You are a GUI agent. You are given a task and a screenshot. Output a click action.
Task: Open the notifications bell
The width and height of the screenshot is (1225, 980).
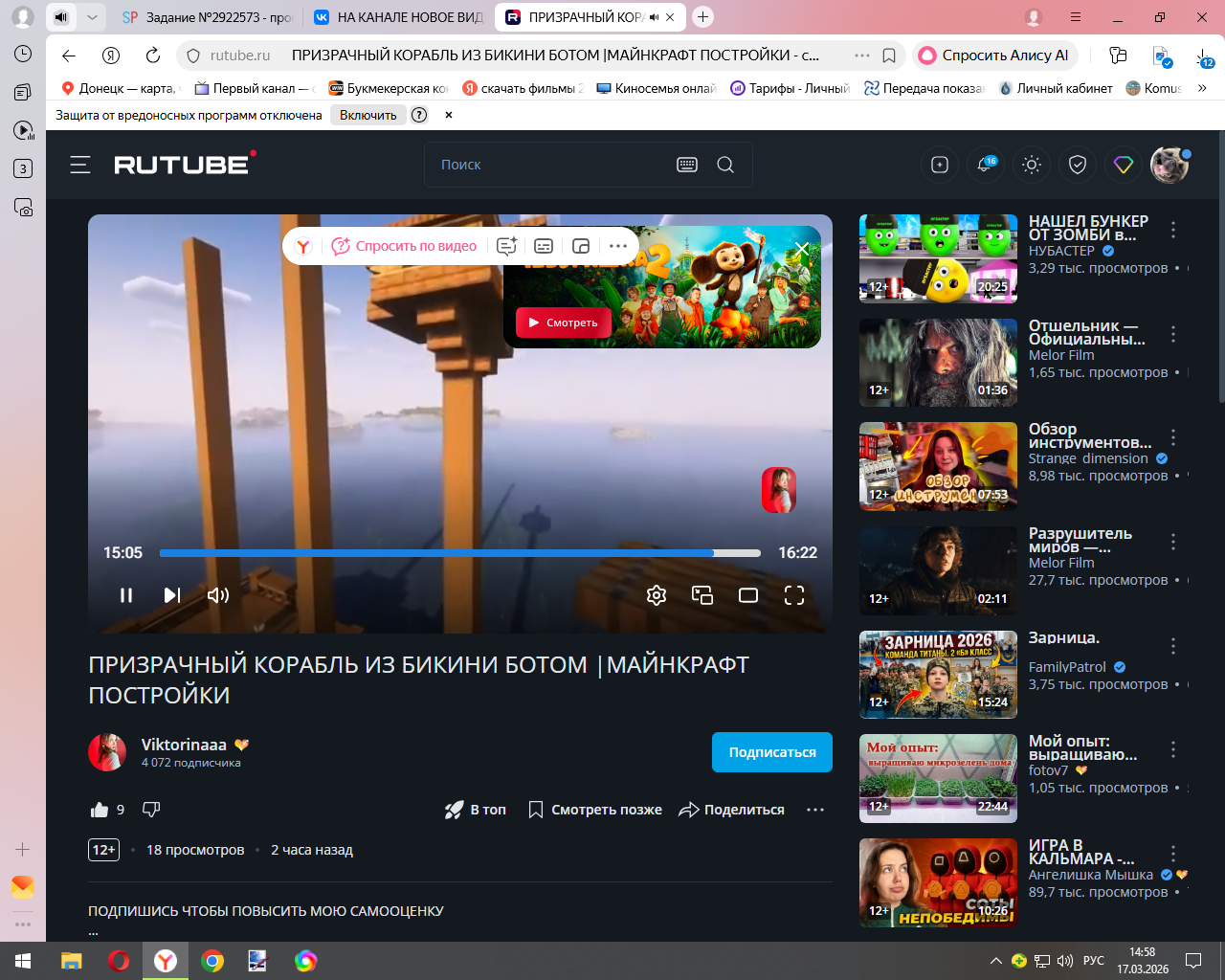point(985,165)
